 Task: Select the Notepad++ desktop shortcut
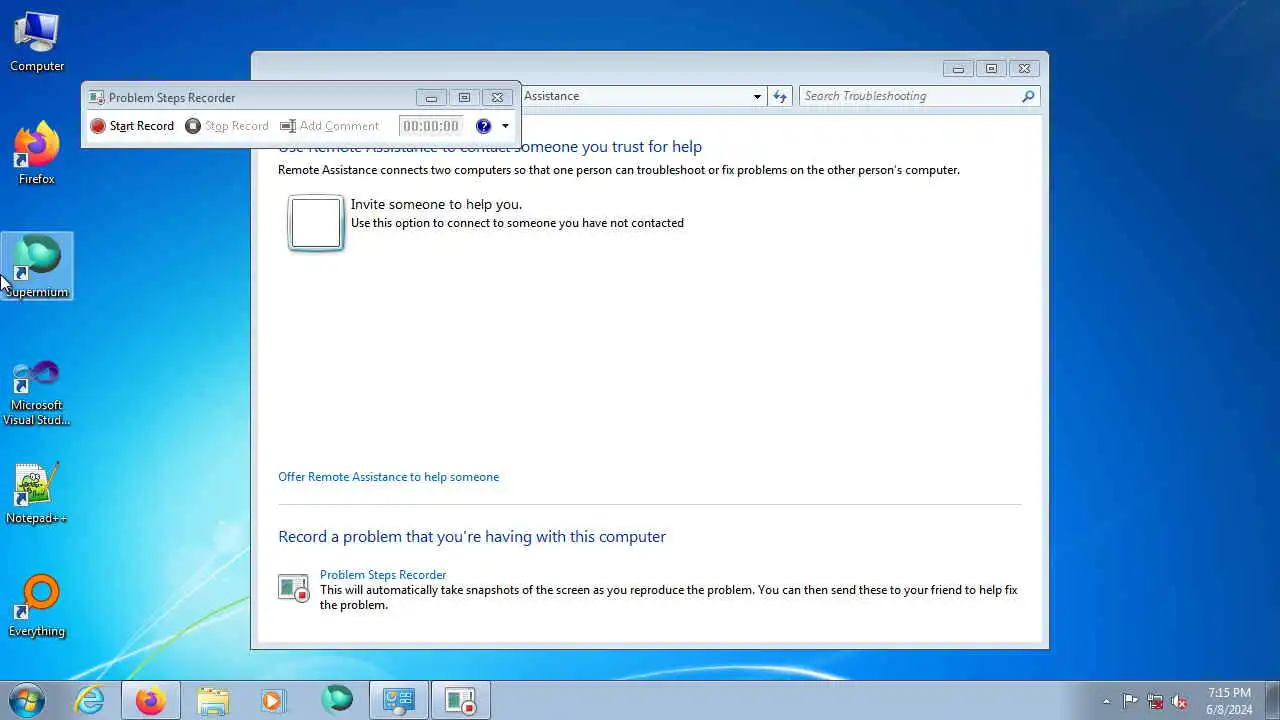click(37, 493)
